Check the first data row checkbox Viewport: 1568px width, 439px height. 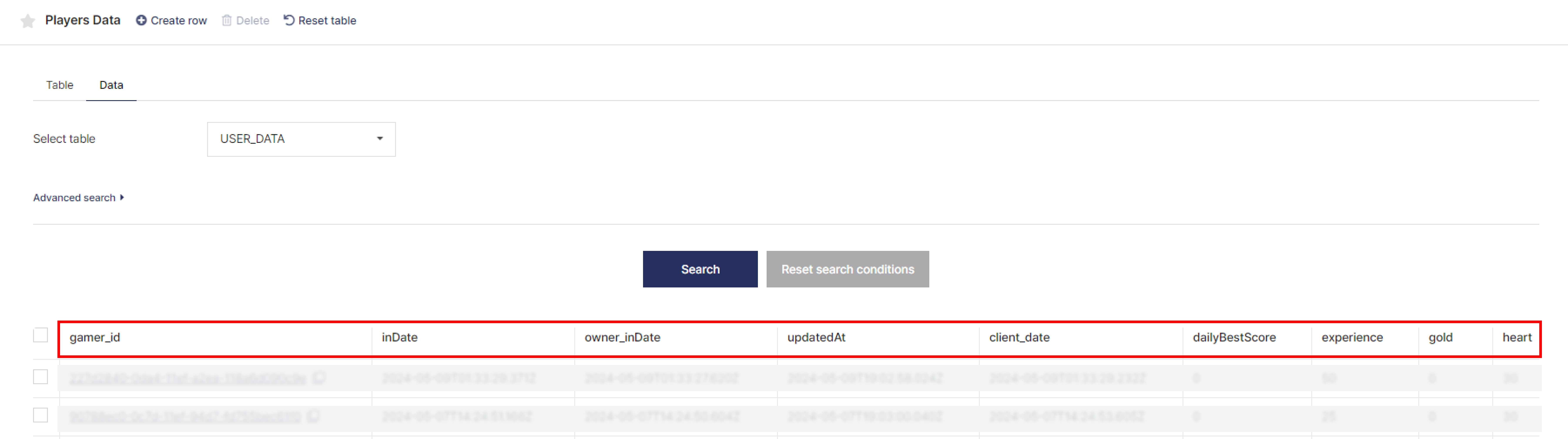pyautogui.click(x=40, y=377)
